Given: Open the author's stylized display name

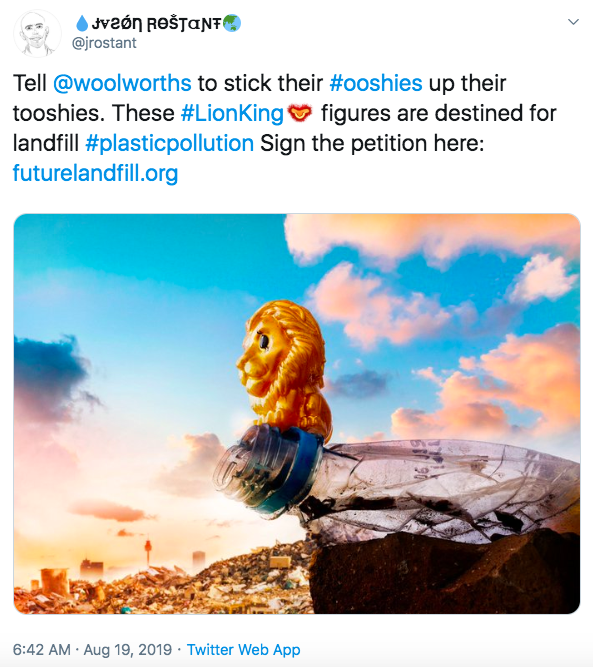Looking at the screenshot, I should point(158,24).
